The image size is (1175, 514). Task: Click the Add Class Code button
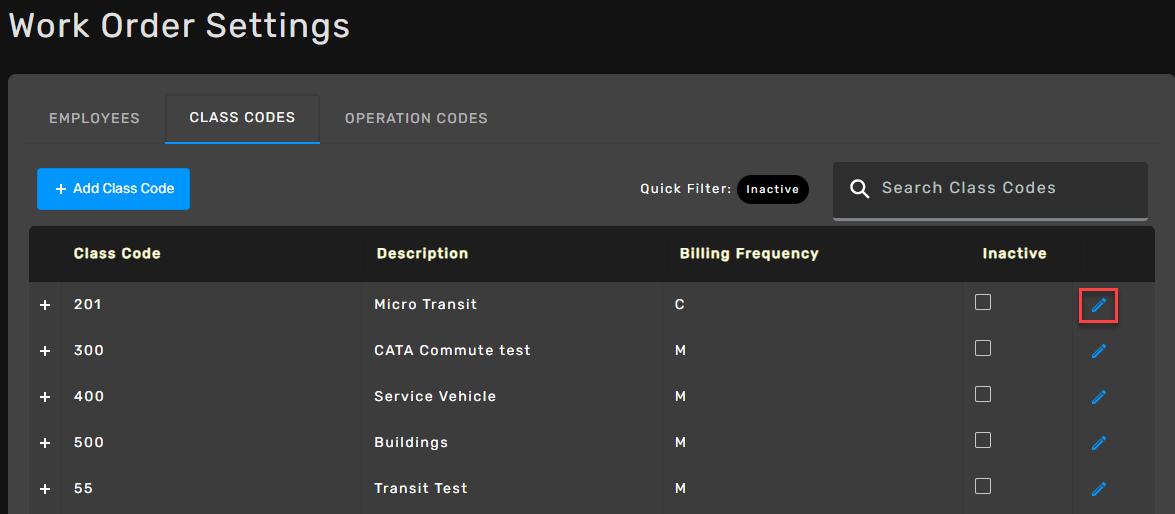[x=113, y=189]
